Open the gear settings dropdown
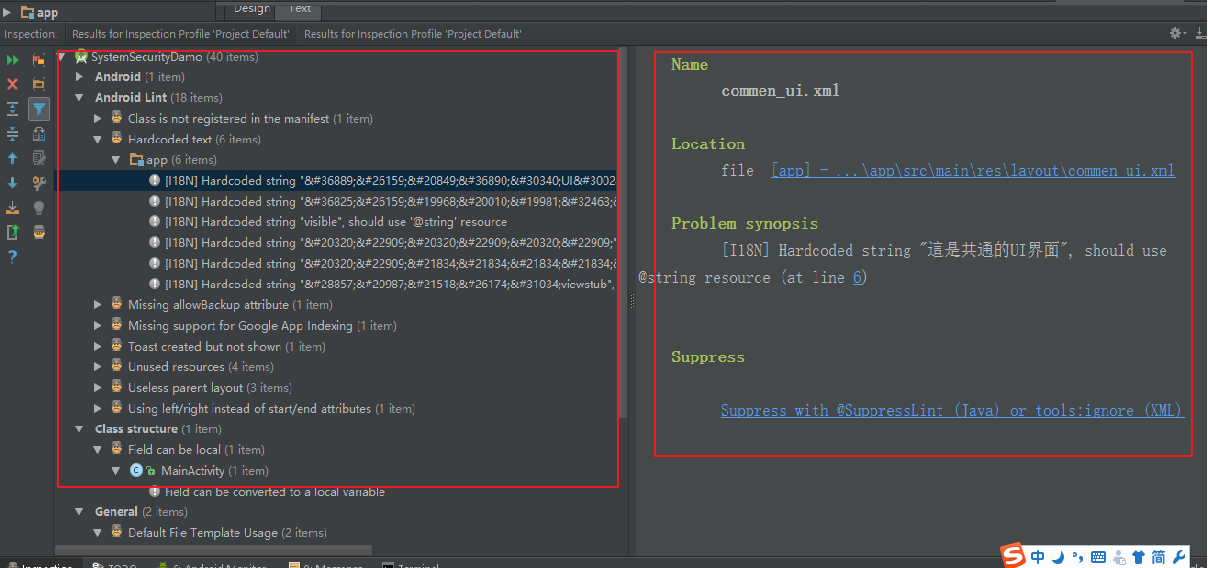The image size is (1208, 568). tap(1176, 33)
